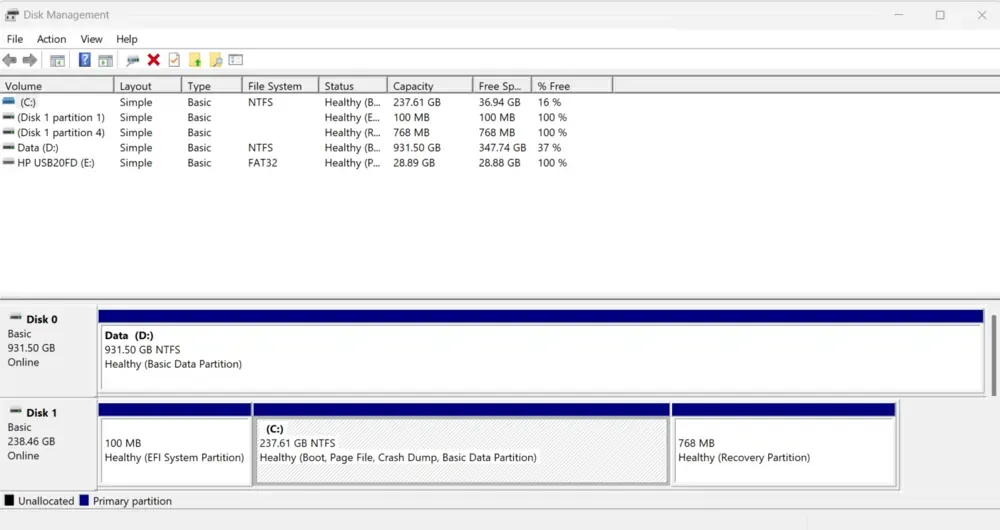This screenshot has width=1000, height=530.
Task: Click the 237.61 GB capacity cell
Action: (x=416, y=102)
